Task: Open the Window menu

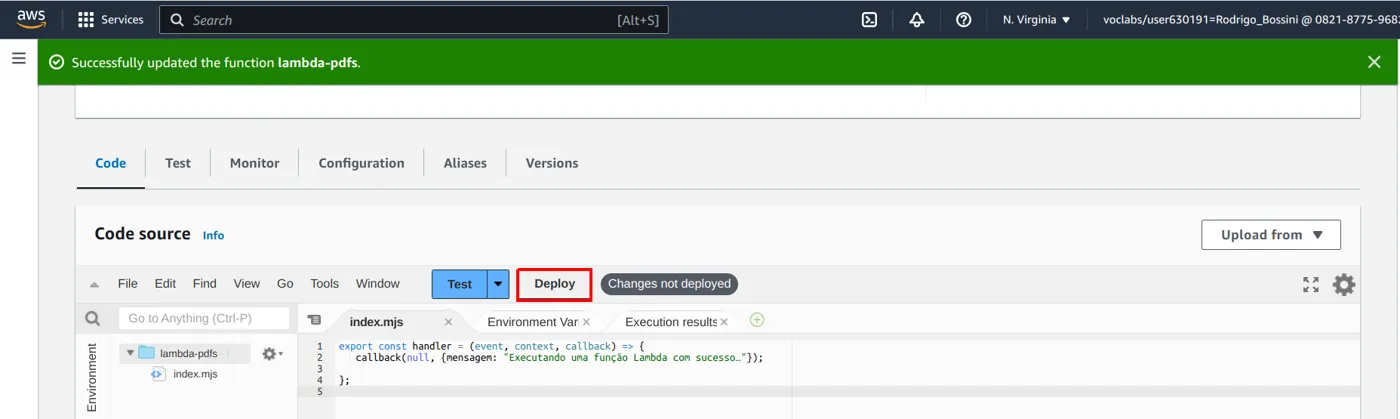Action: click(377, 284)
